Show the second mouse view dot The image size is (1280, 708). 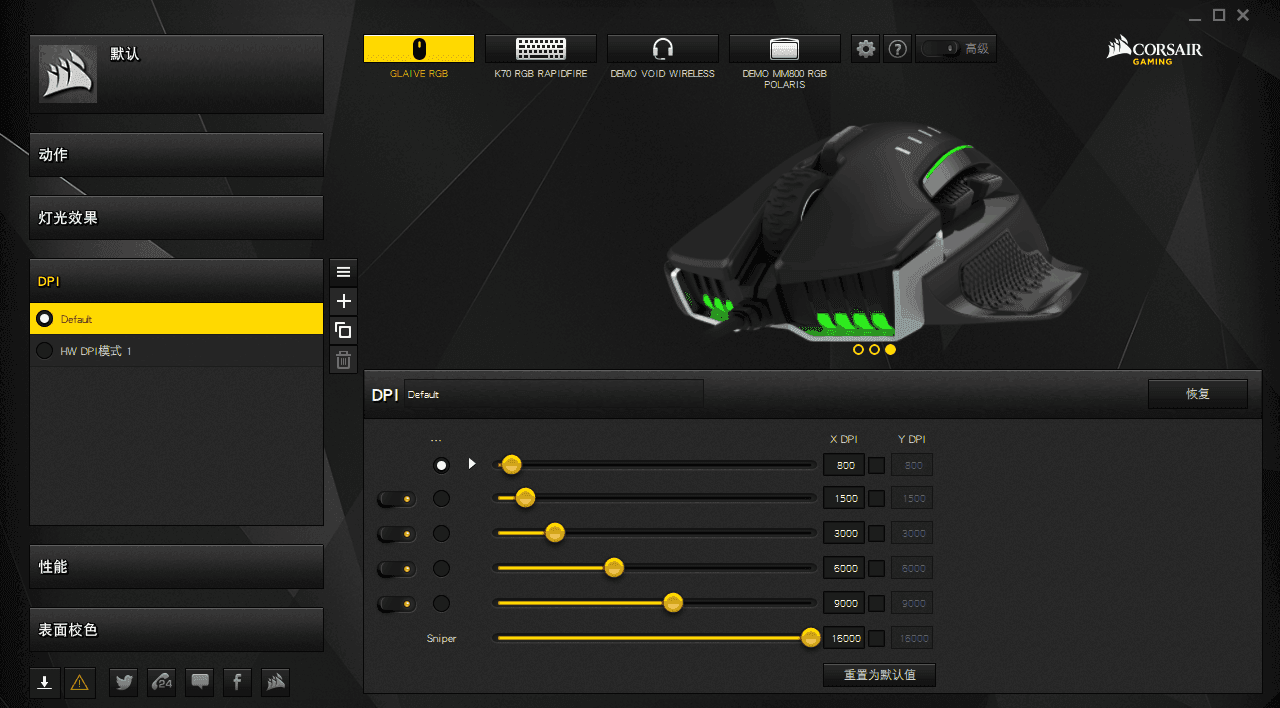(874, 350)
